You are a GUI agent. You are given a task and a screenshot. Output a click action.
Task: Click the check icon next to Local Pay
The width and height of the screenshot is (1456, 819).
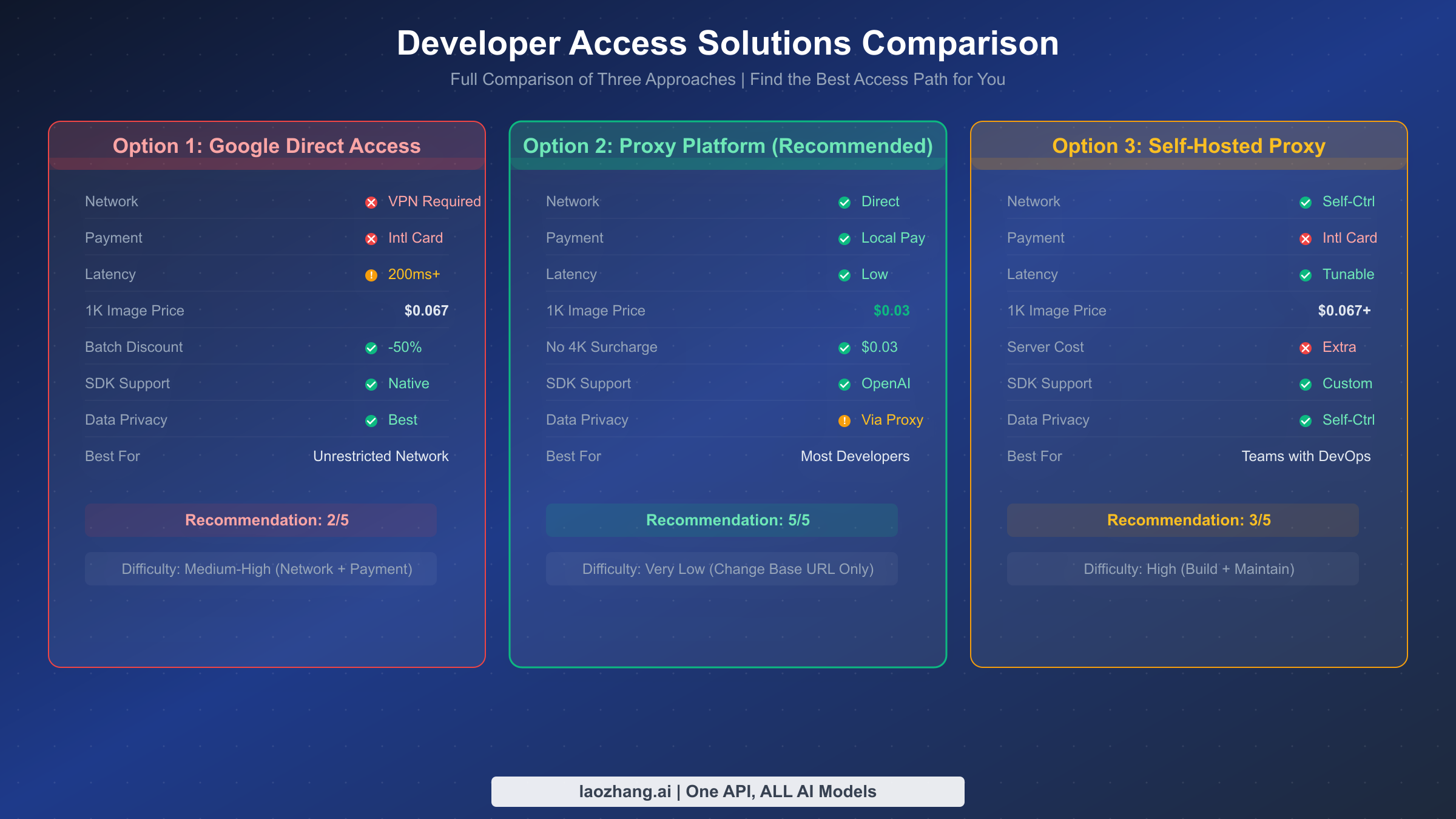click(x=844, y=238)
